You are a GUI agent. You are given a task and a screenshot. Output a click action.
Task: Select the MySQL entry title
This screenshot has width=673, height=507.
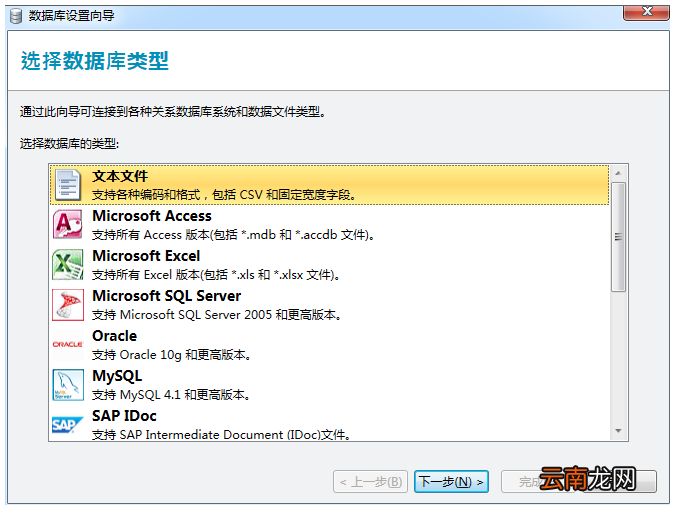[117, 376]
